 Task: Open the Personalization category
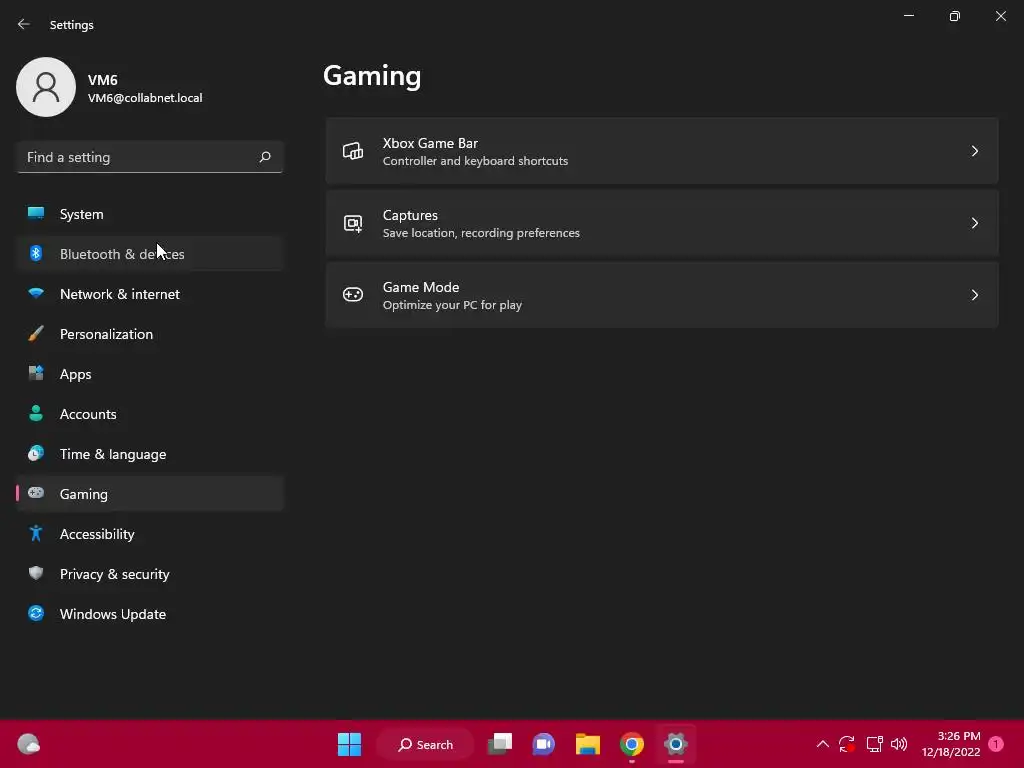150,334
